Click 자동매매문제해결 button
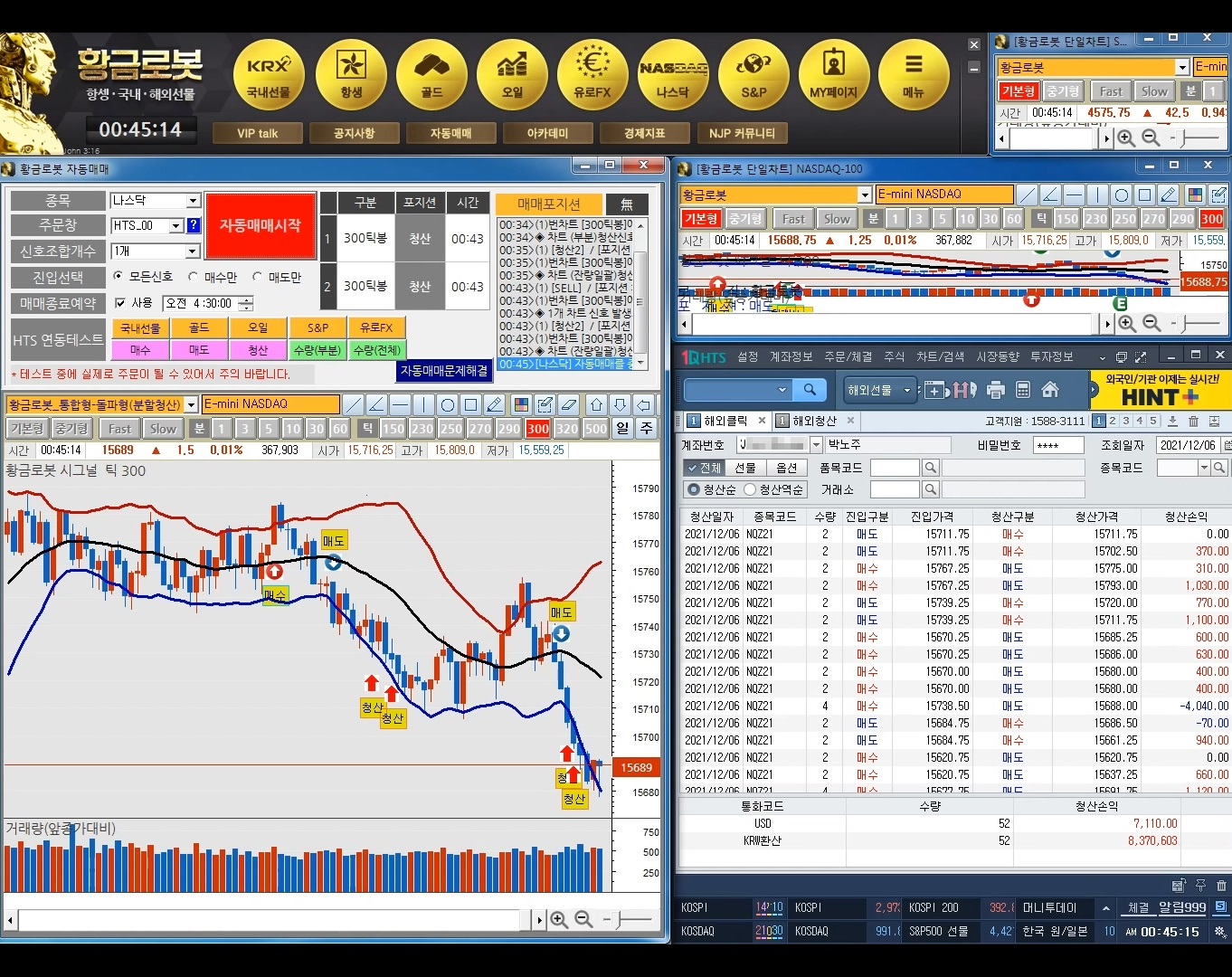This screenshot has width=1232, height=977. [x=444, y=370]
